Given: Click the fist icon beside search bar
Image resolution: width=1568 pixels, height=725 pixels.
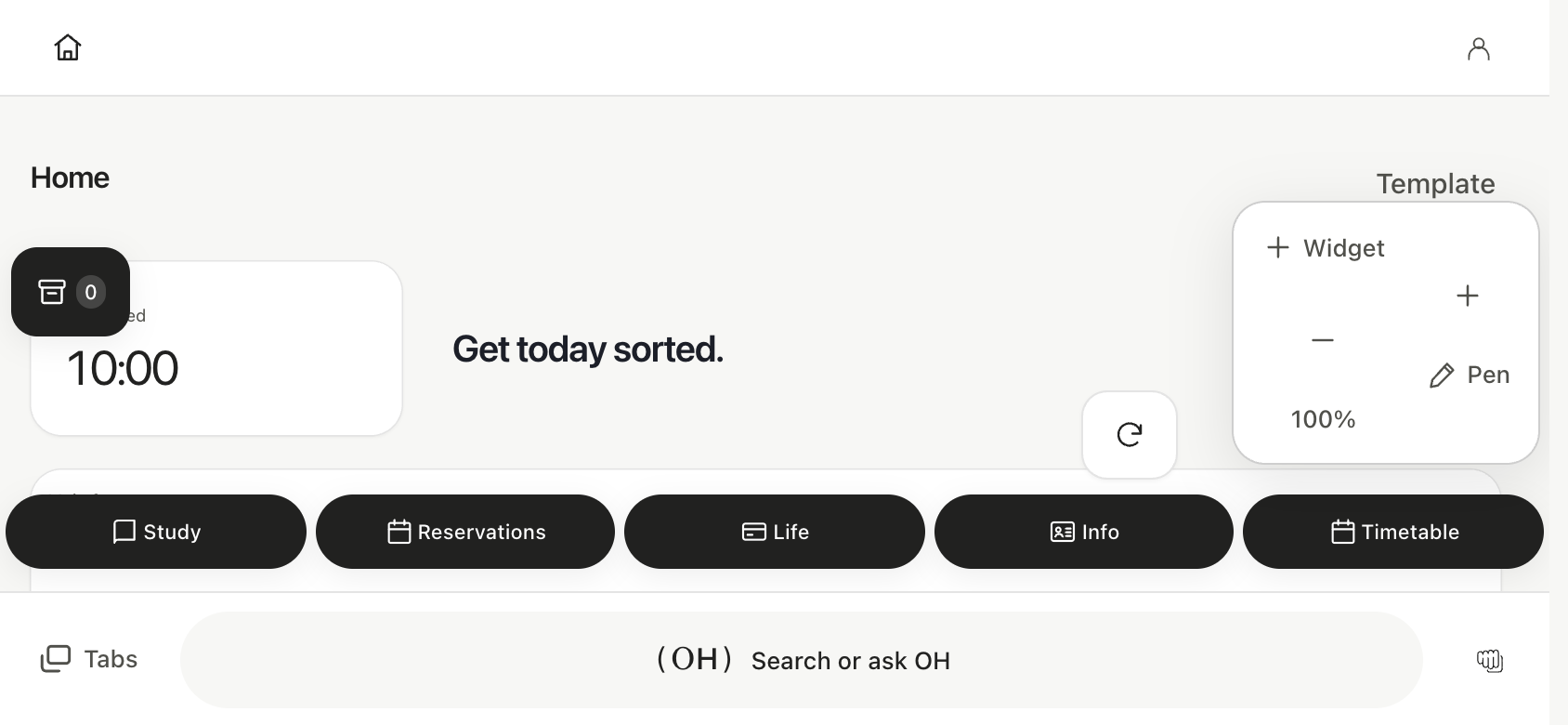Looking at the screenshot, I should point(1489,661).
